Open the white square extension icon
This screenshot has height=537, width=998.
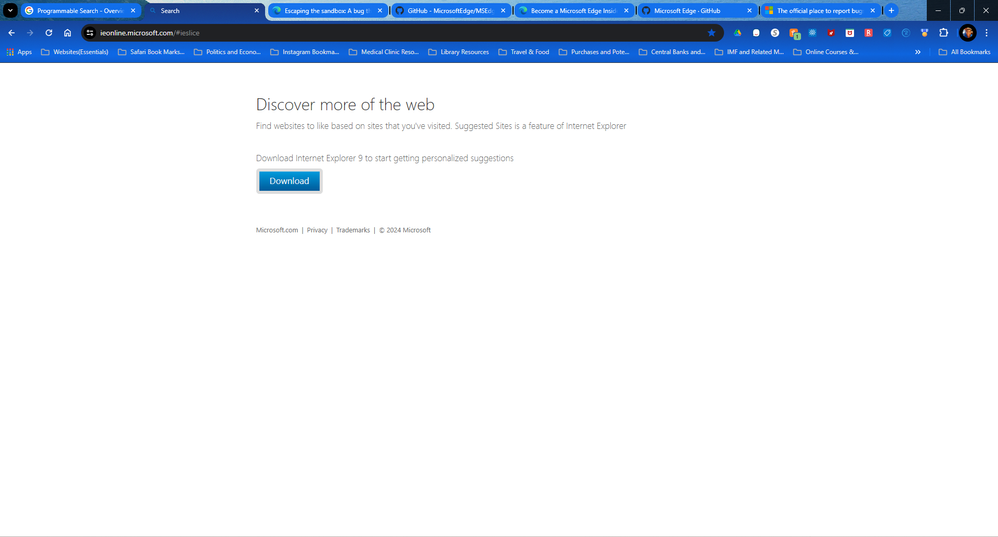756,32
